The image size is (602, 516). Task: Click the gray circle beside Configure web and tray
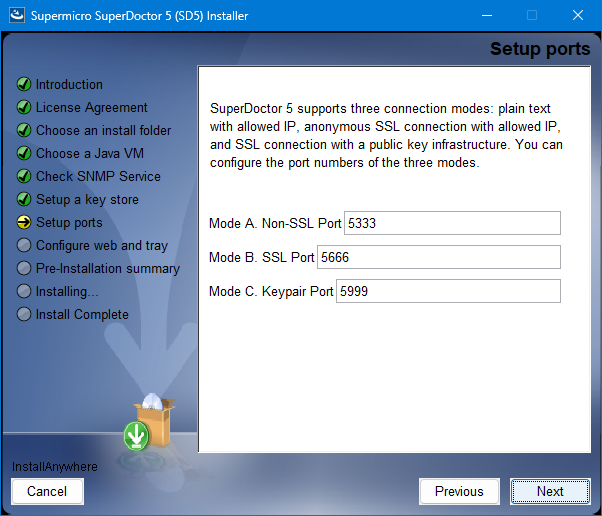pos(24,246)
